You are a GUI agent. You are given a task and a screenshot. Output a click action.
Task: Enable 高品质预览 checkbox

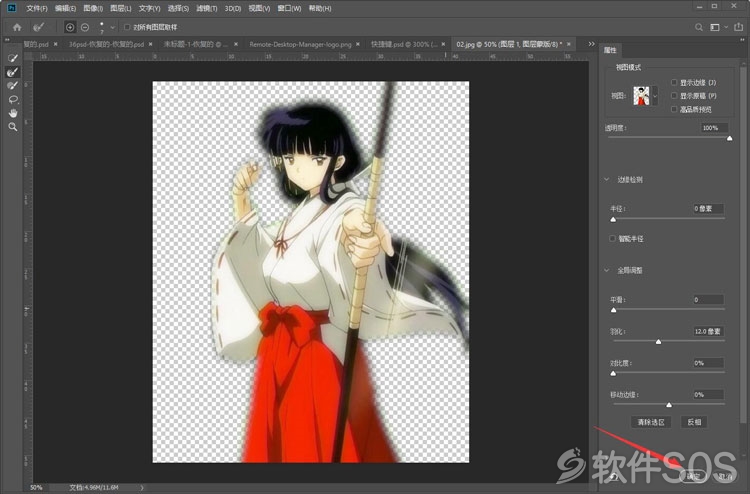(x=674, y=109)
